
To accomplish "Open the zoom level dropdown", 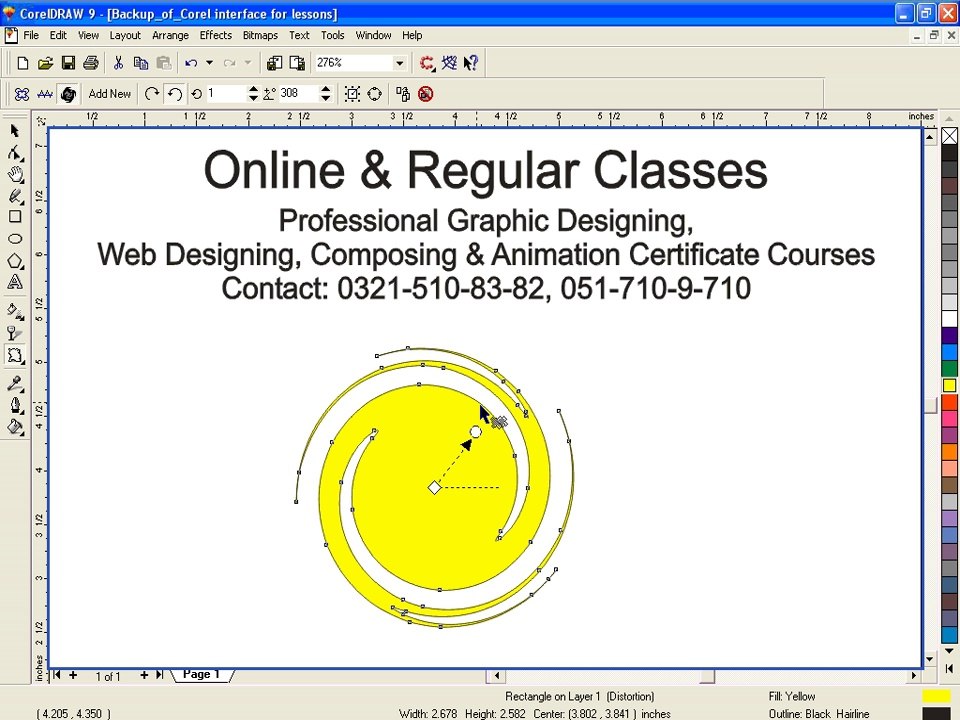I will point(399,63).
